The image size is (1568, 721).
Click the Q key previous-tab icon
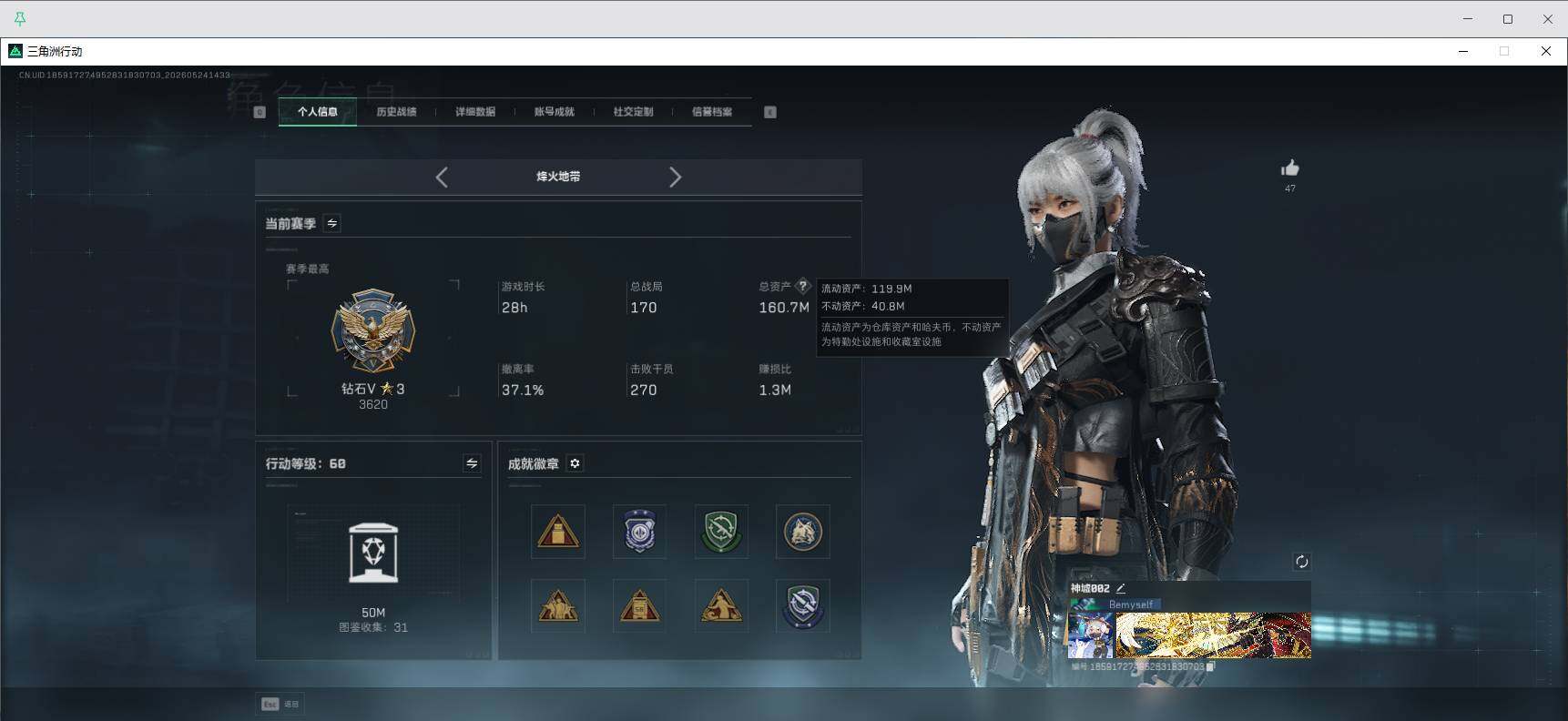[x=260, y=112]
